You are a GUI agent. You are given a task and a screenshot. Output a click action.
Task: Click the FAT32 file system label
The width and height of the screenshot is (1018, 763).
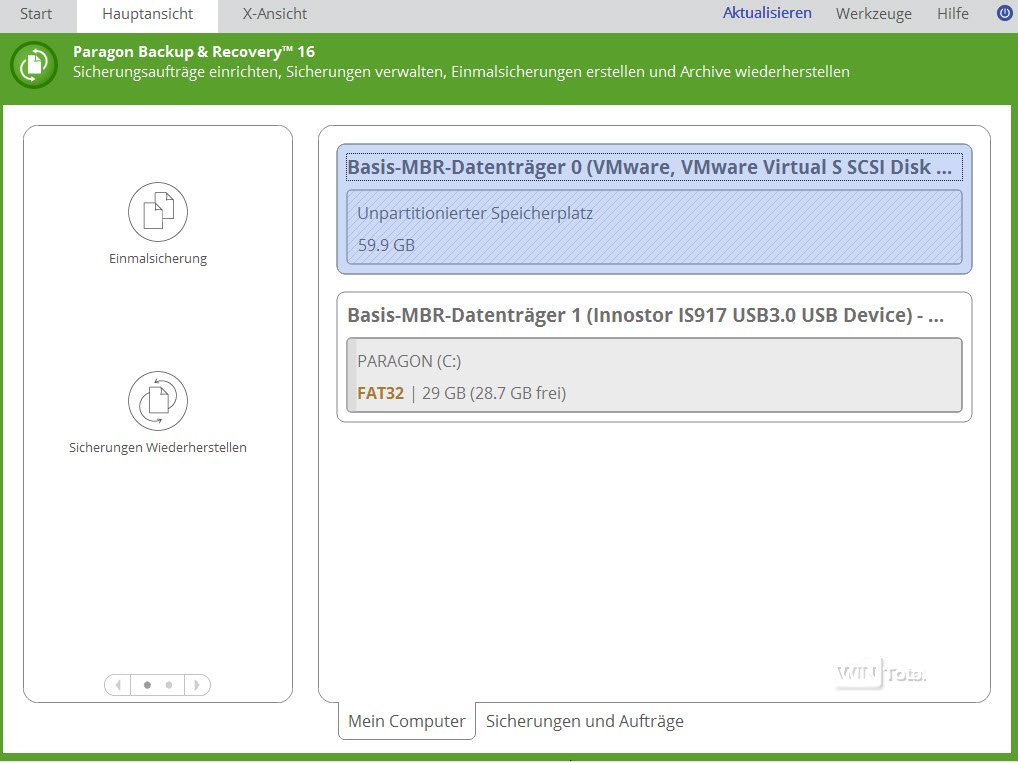pos(380,393)
